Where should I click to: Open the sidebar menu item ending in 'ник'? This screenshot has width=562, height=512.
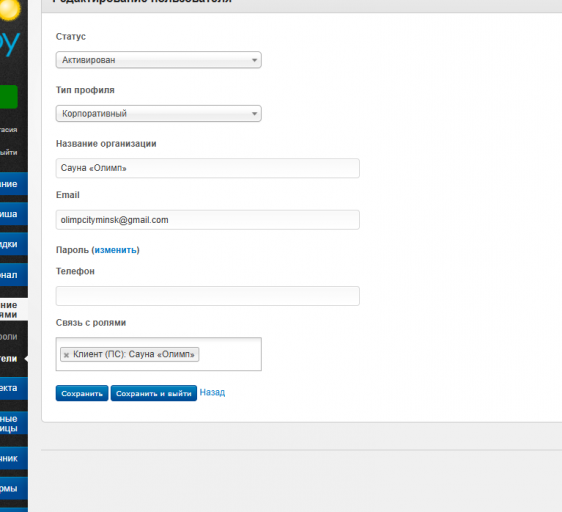tap(14, 458)
